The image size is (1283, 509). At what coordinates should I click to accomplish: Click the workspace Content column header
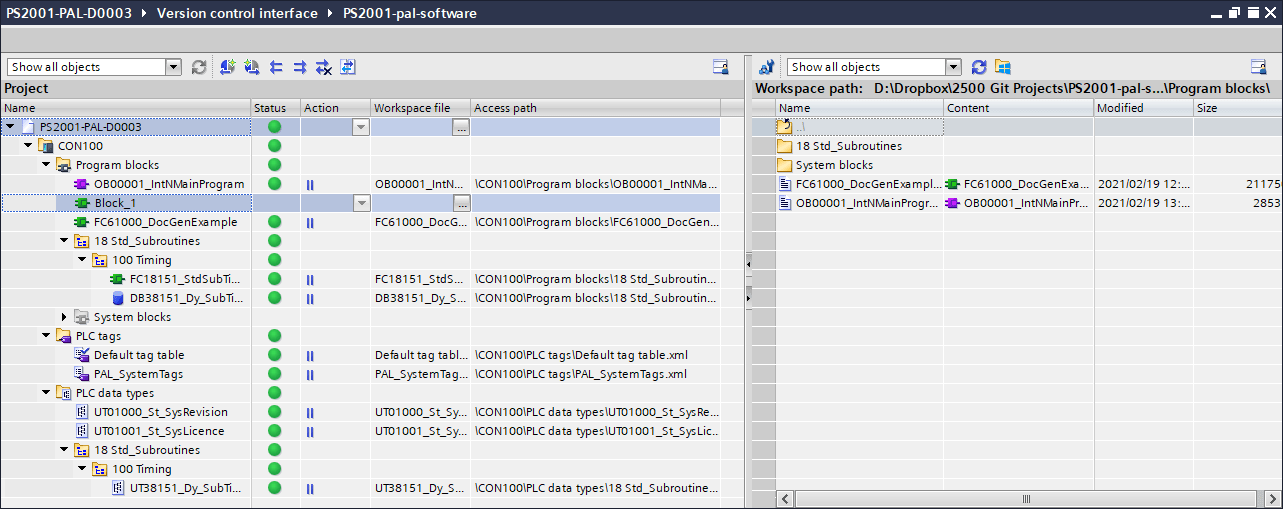click(1018, 108)
